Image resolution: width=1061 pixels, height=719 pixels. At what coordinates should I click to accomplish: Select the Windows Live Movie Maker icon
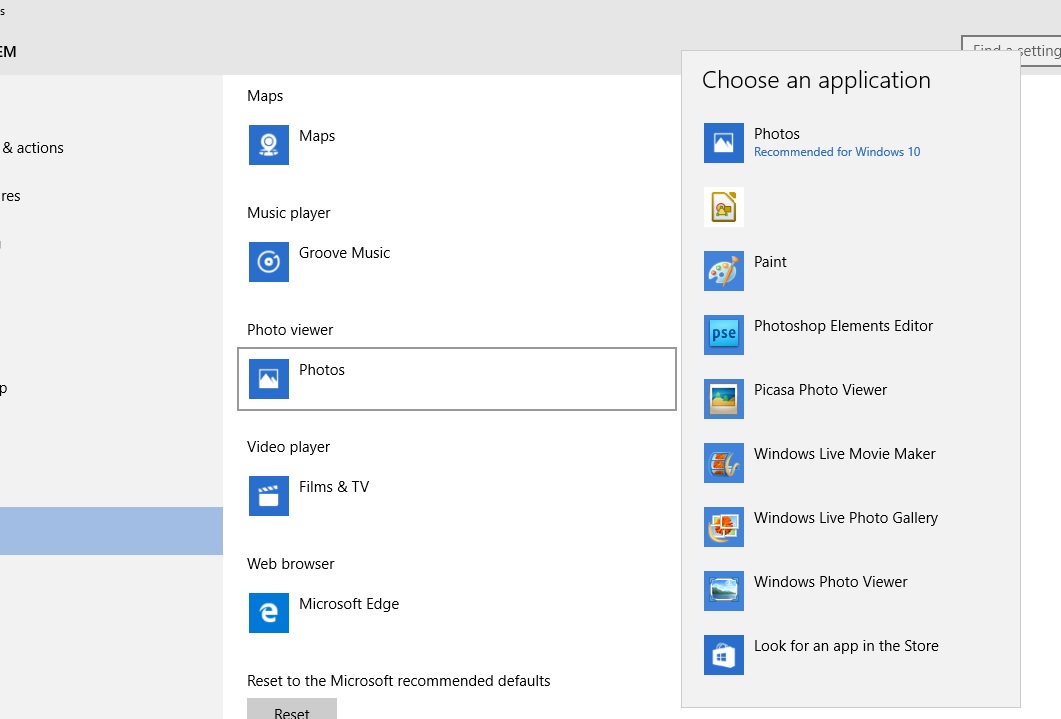(x=723, y=463)
